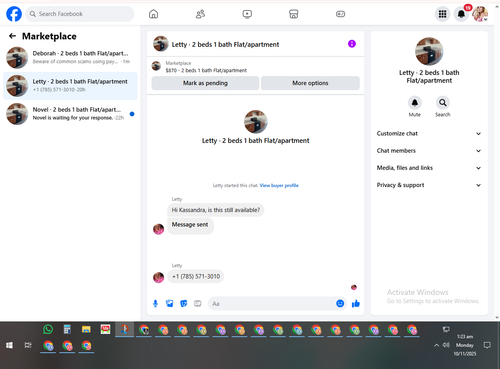Open the emoji picker

340,303
